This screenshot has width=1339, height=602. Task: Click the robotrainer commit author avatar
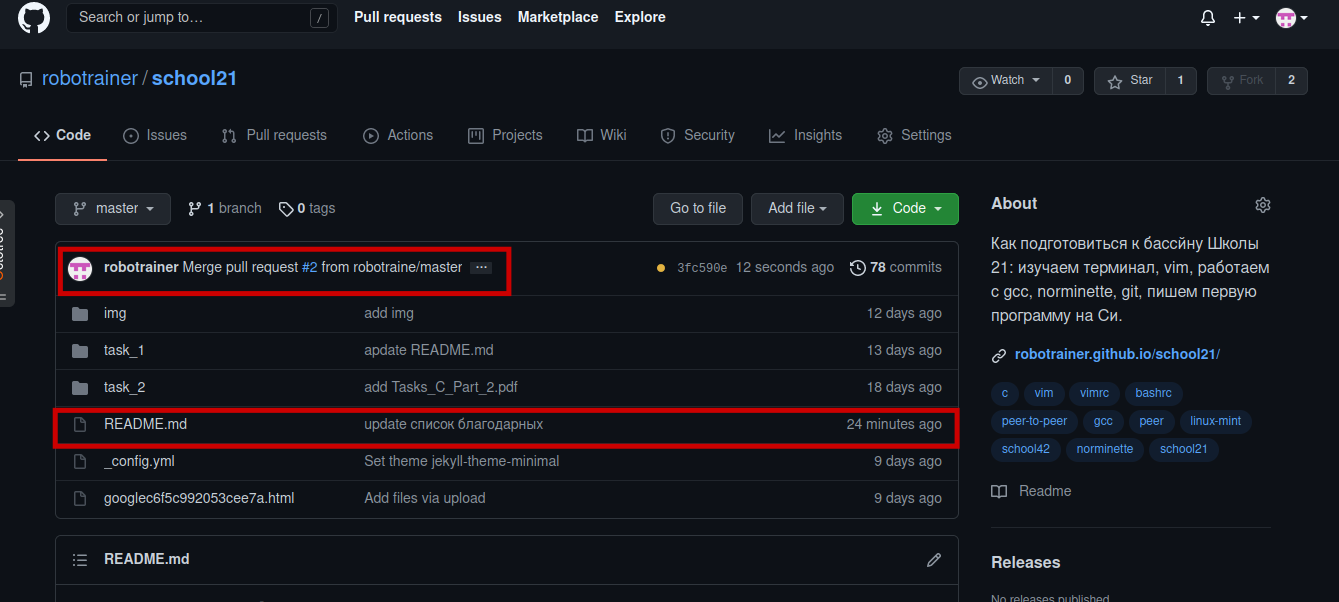coord(80,268)
